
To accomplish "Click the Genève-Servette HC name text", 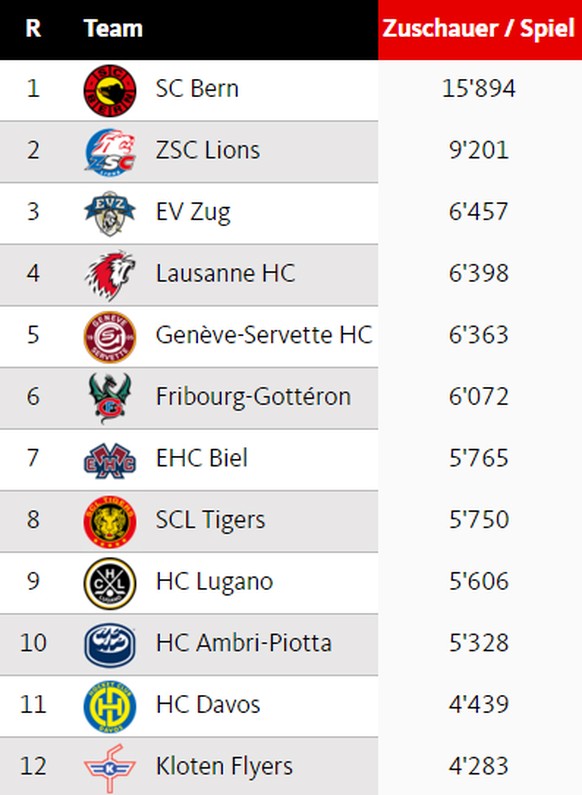I will [x=264, y=335].
